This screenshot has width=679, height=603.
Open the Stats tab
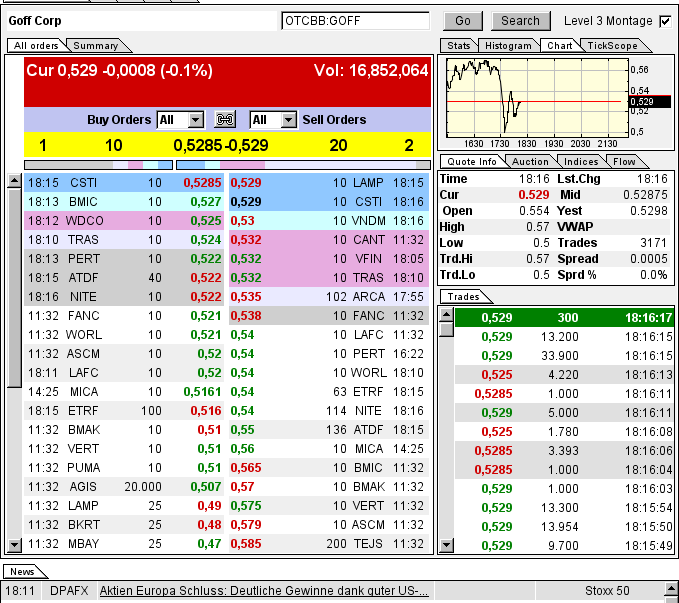coord(459,45)
